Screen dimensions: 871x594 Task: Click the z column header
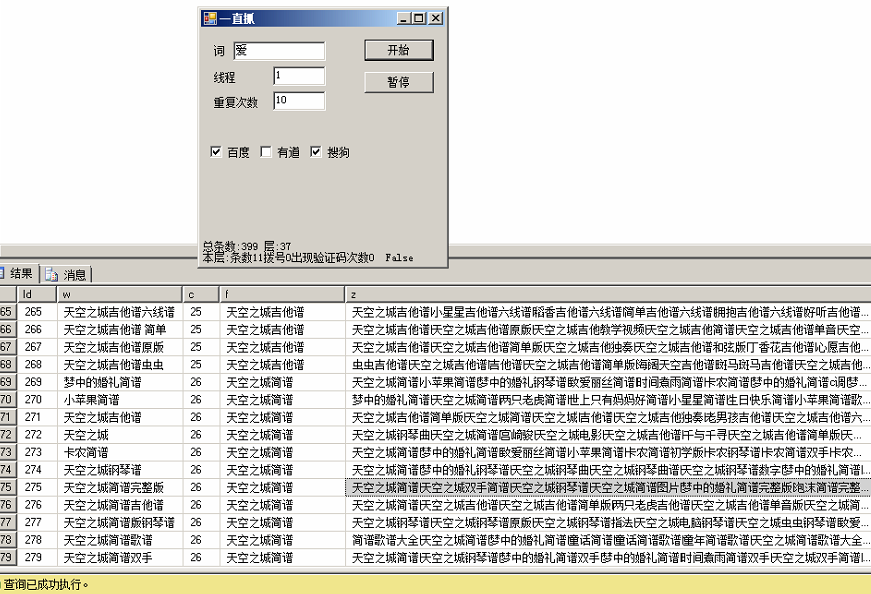tap(608, 294)
